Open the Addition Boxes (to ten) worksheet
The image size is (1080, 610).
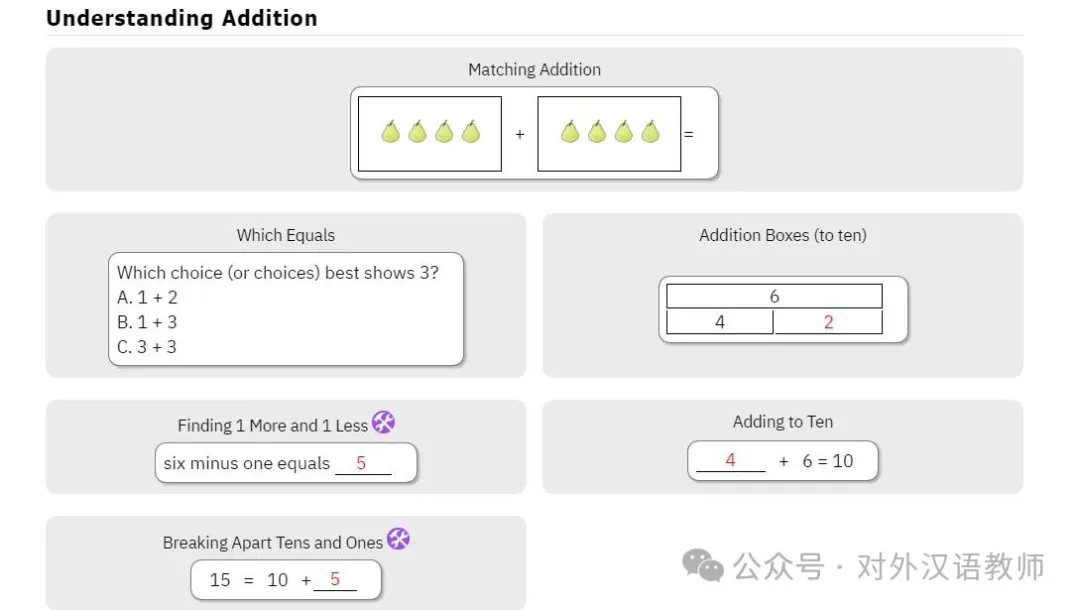pyautogui.click(x=782, y=235)
